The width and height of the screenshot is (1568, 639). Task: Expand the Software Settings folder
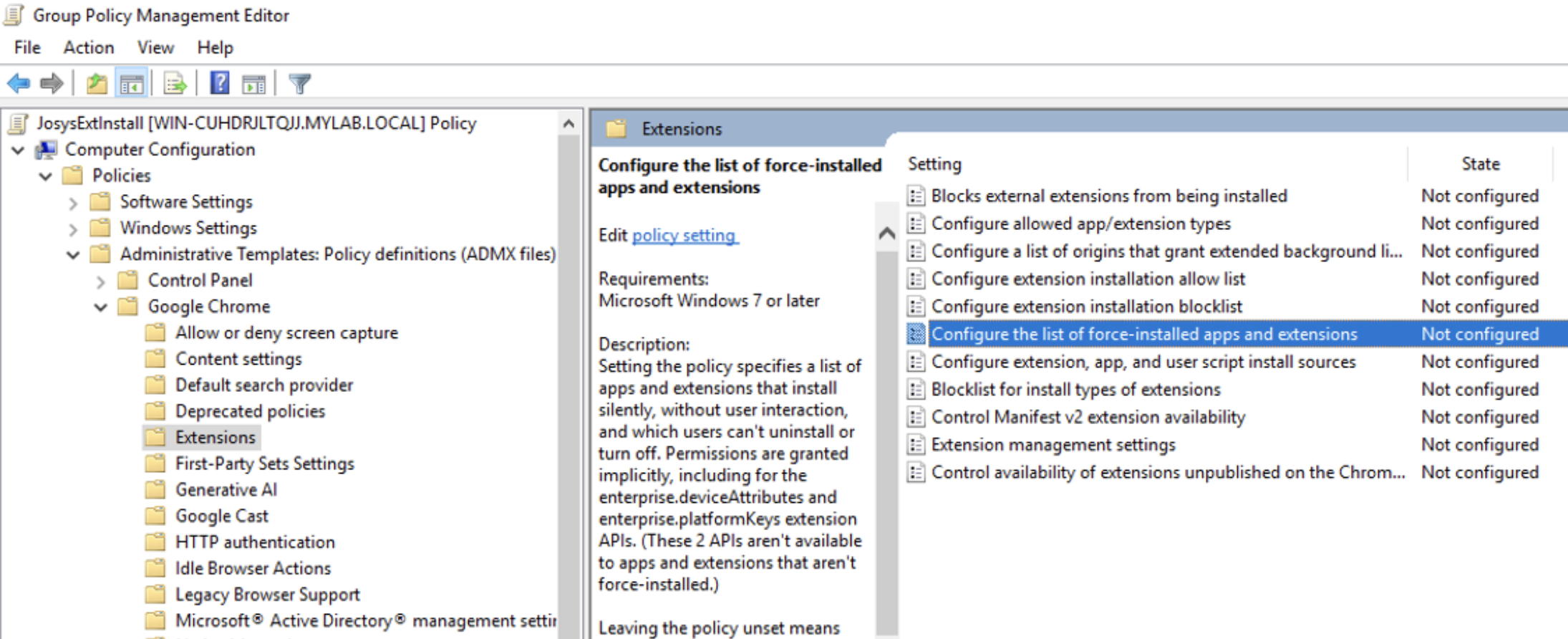[73, 203]
